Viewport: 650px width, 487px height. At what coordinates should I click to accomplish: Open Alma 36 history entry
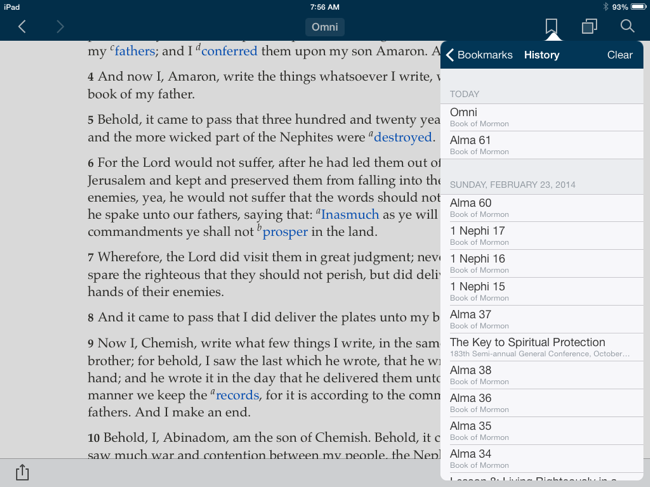(542, 403)
